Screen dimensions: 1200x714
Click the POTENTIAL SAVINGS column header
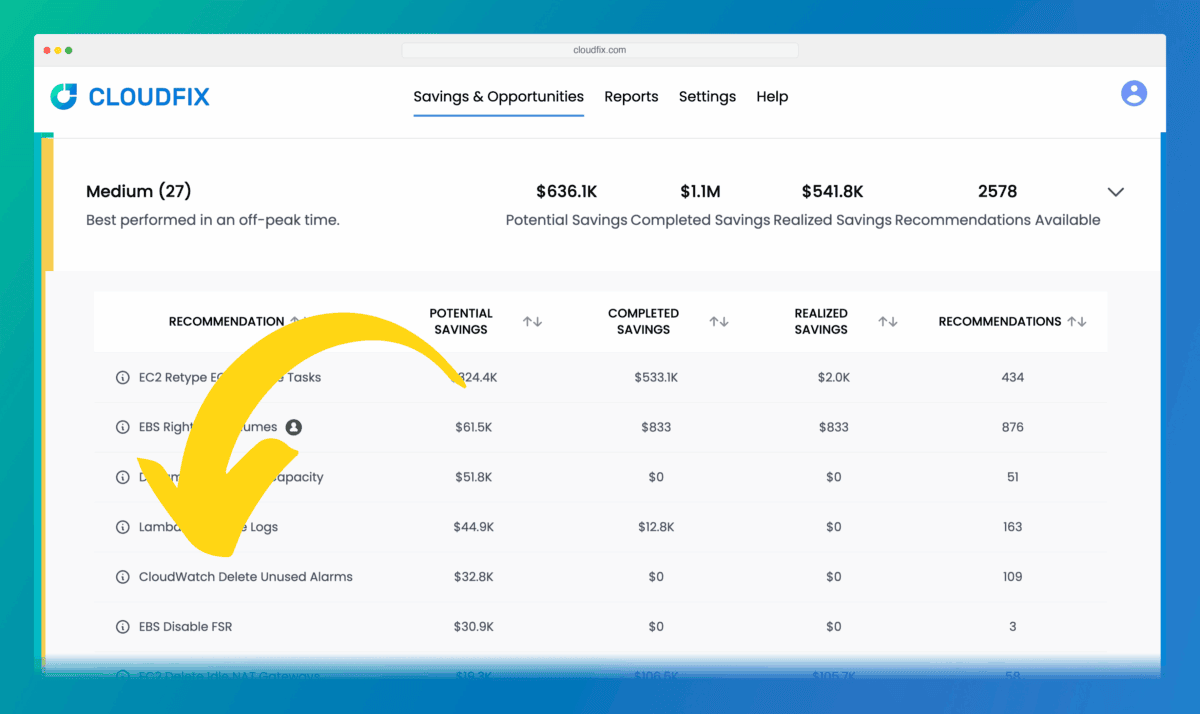click(461, 321)
